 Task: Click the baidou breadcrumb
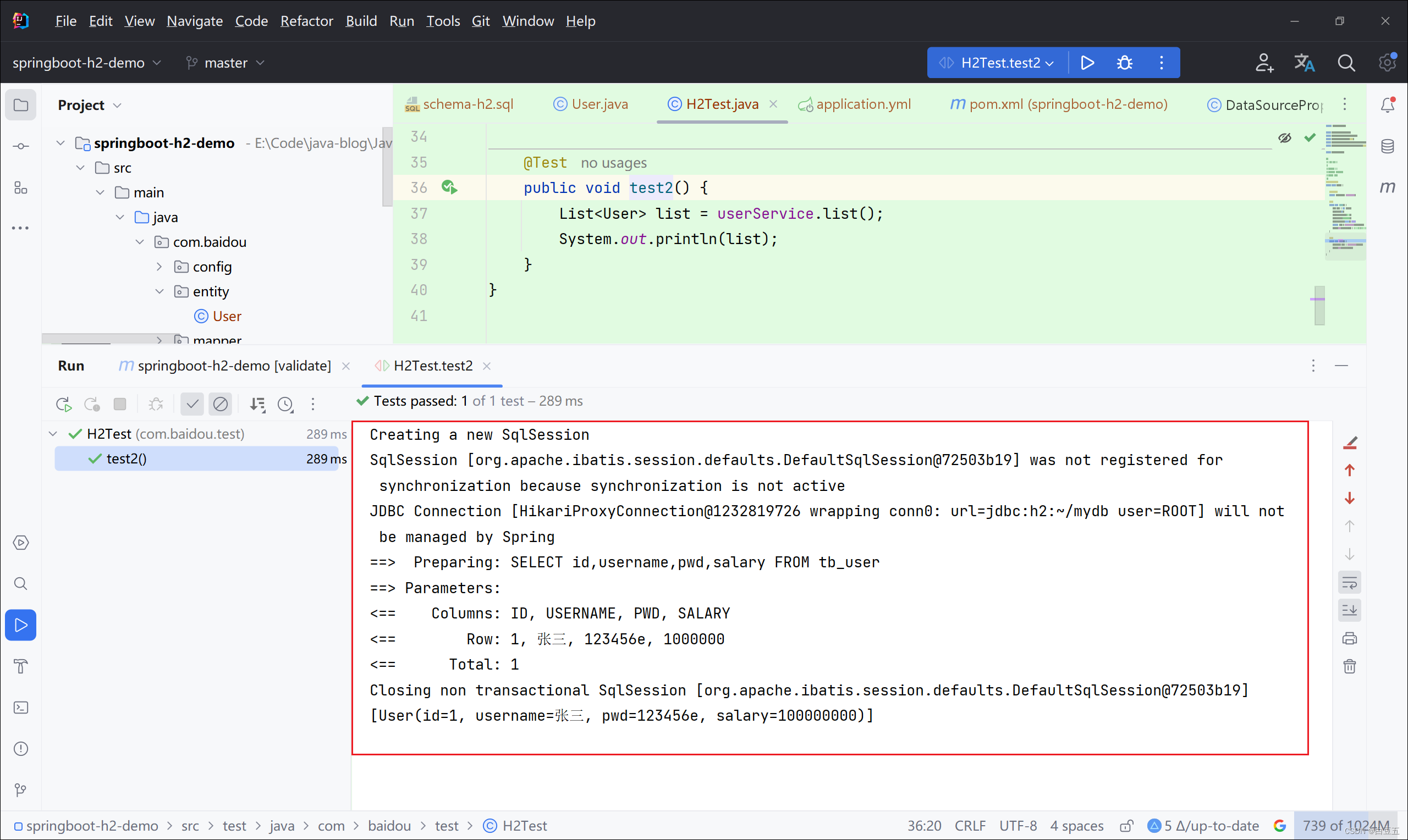point(389,826)
